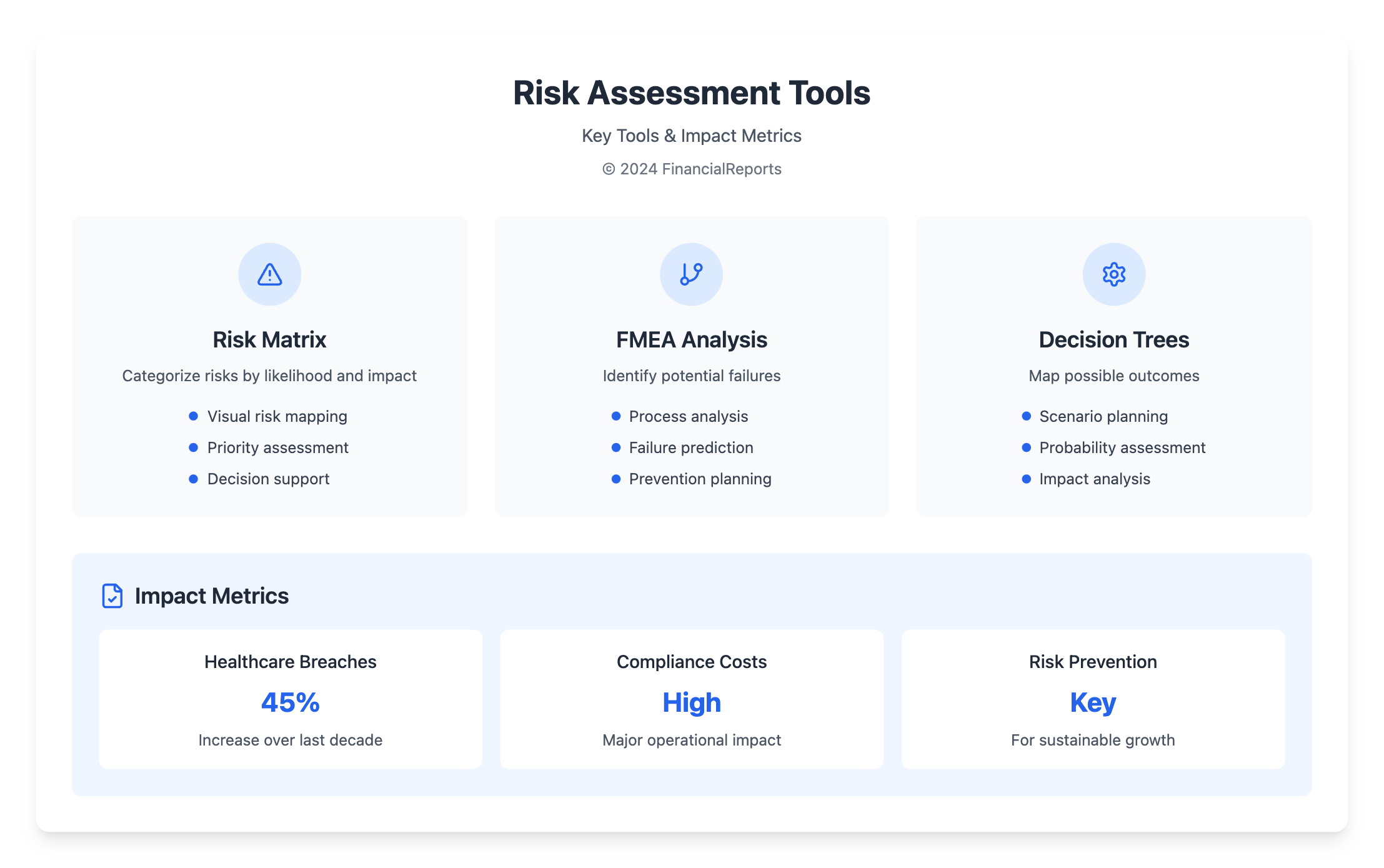Screen dimensions: 1384x868
Task: Click the High Compliance Costs value
Action: point(691,702)
